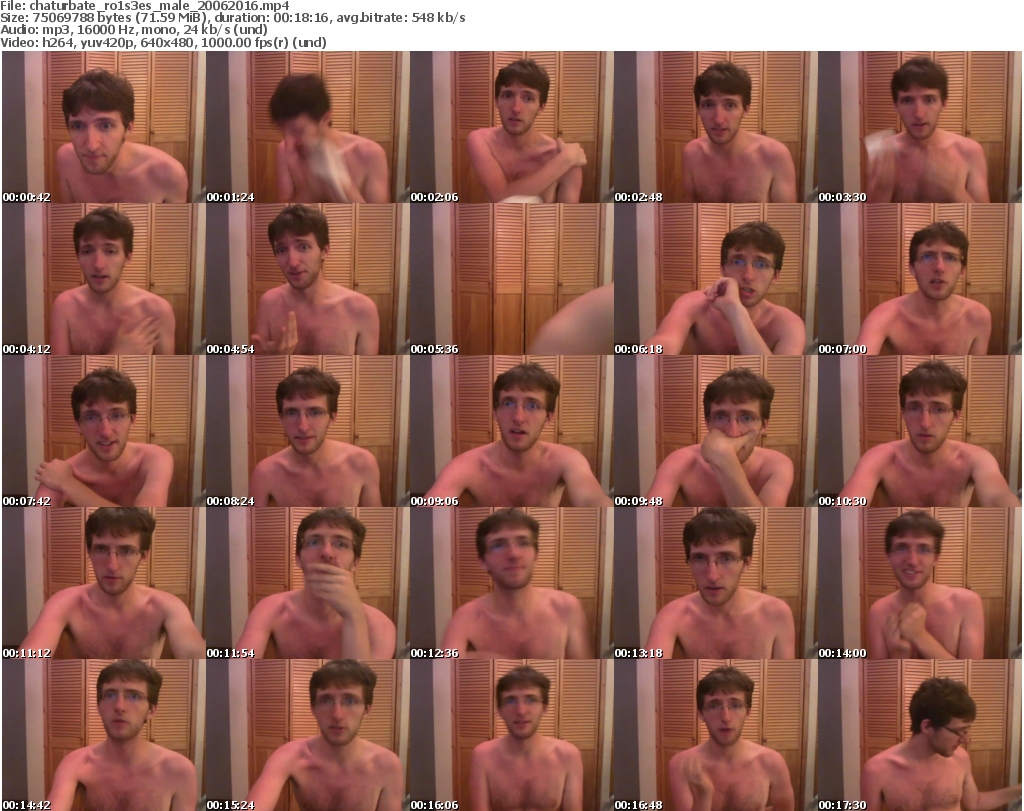The width and height of the screenshot is (1024, 811).
Task: Click the frame marked 00:02:48
Action: (x=715, y=127)
